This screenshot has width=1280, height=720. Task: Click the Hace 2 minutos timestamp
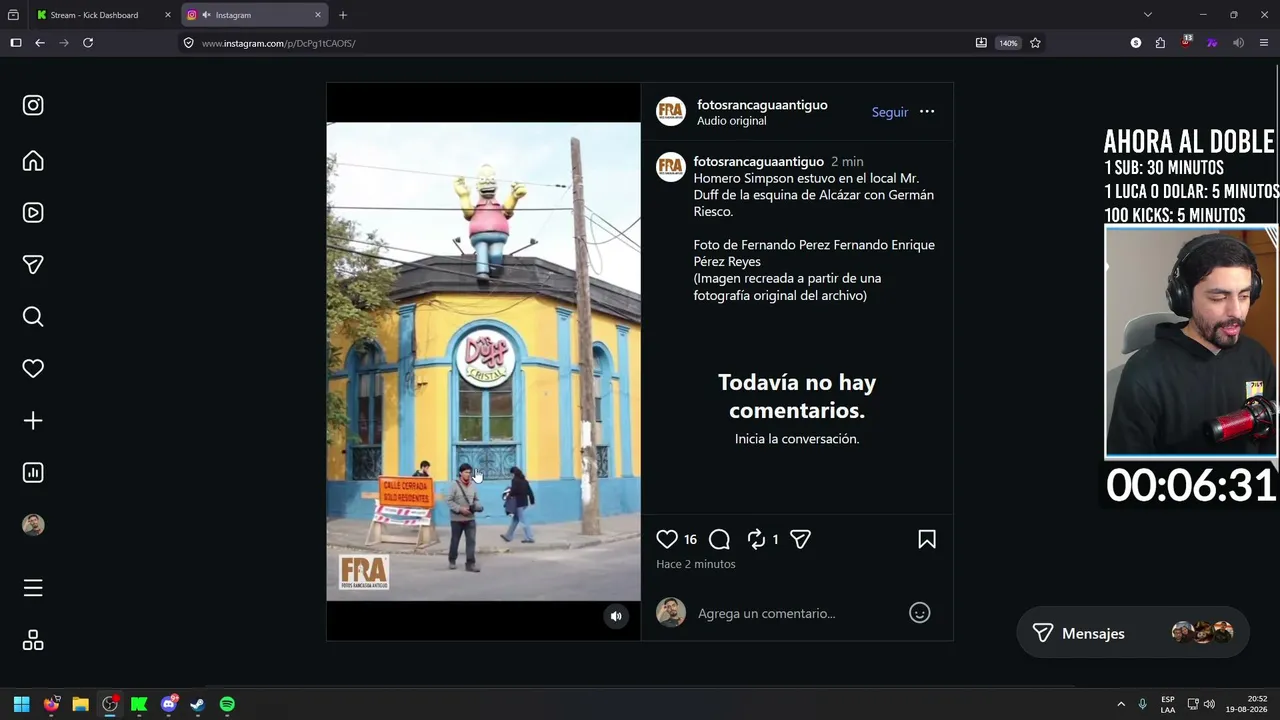(x=696, y=564)
